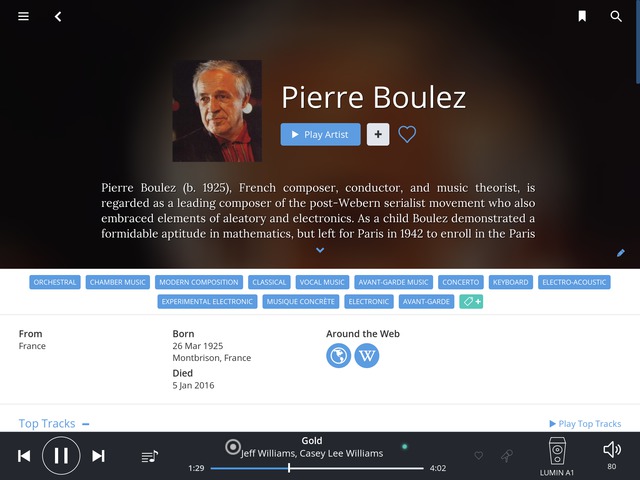640x480 pixels.
Task: Click the Play Top Tracks link
Action: [x=585, y=424]
